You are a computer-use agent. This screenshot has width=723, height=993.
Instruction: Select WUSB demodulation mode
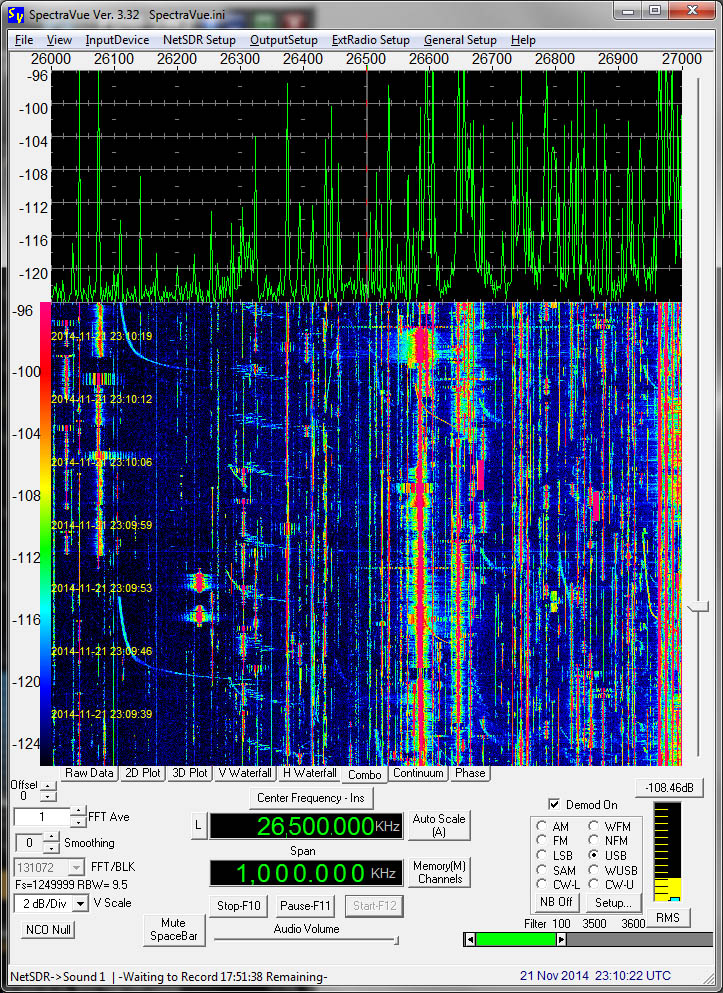594,870
